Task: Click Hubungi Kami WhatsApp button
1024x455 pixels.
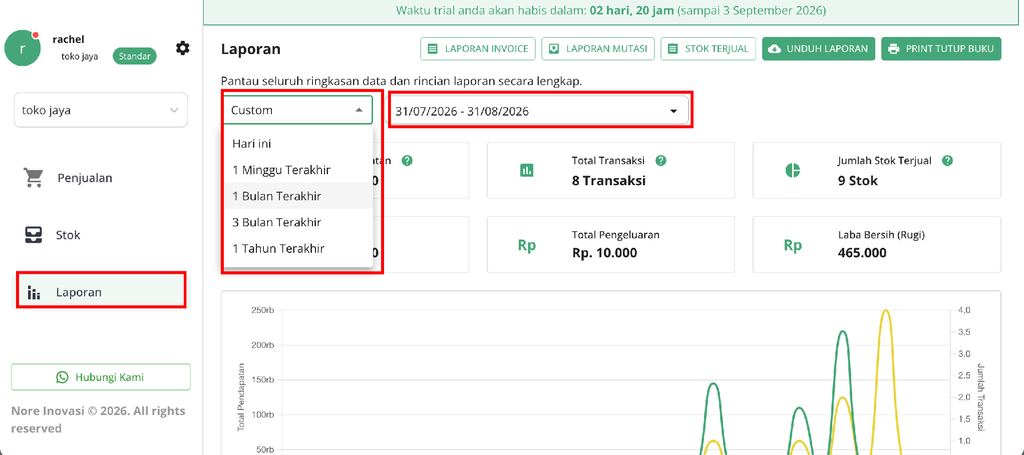Action: click(101, 377)
